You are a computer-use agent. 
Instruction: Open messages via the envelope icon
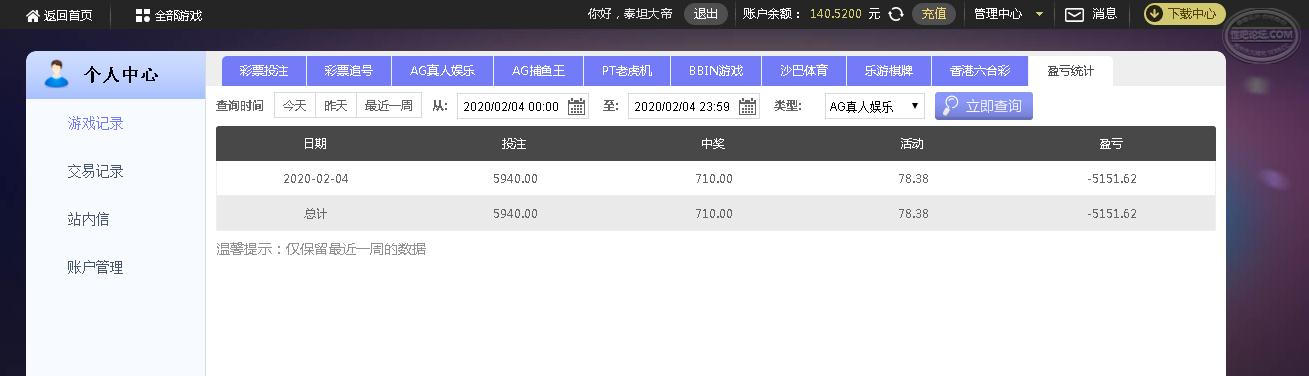point(1074,14)
